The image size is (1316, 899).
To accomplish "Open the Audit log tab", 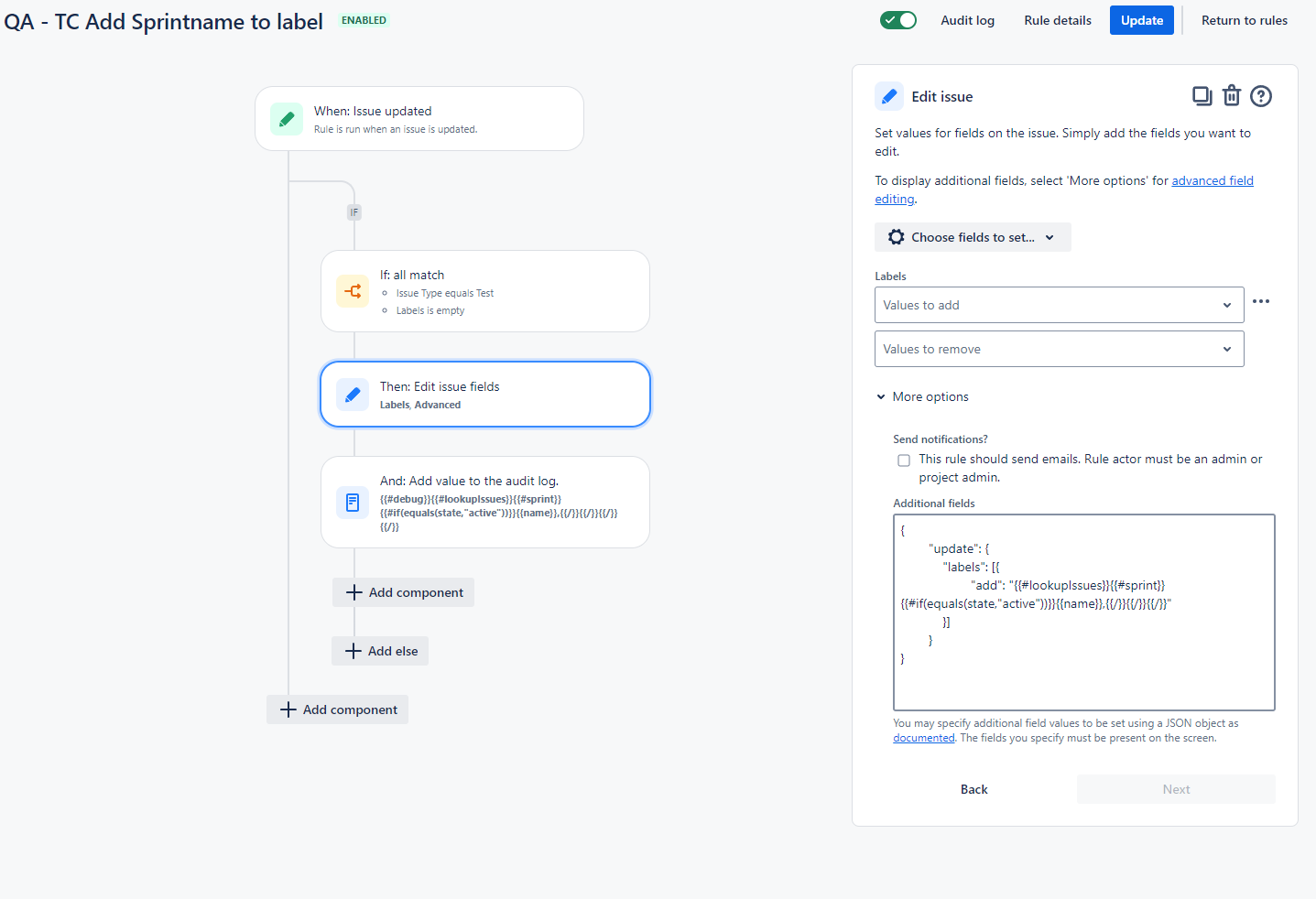I will 967,20.
